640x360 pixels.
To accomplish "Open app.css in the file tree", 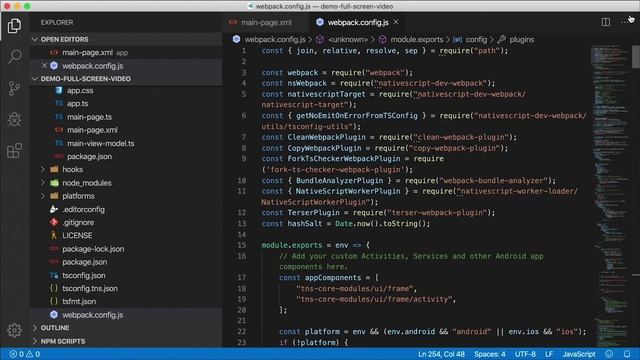I will tap(80, 91).
